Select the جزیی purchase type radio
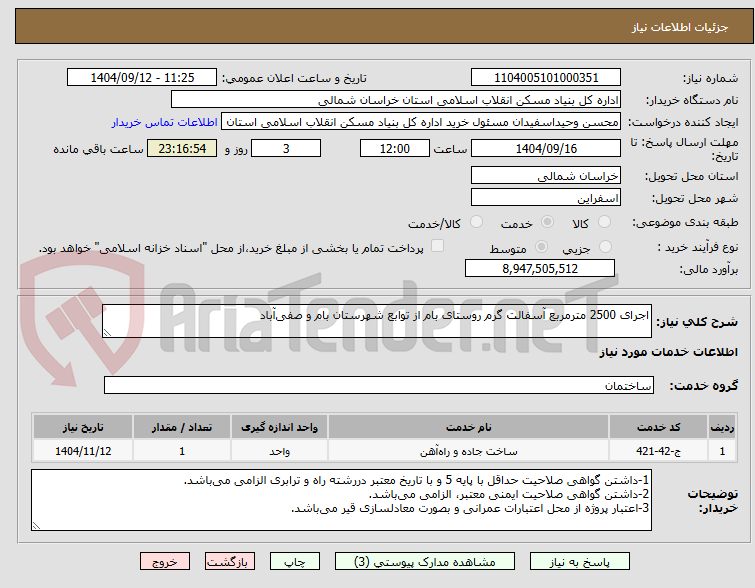 (x=605, y=247)
